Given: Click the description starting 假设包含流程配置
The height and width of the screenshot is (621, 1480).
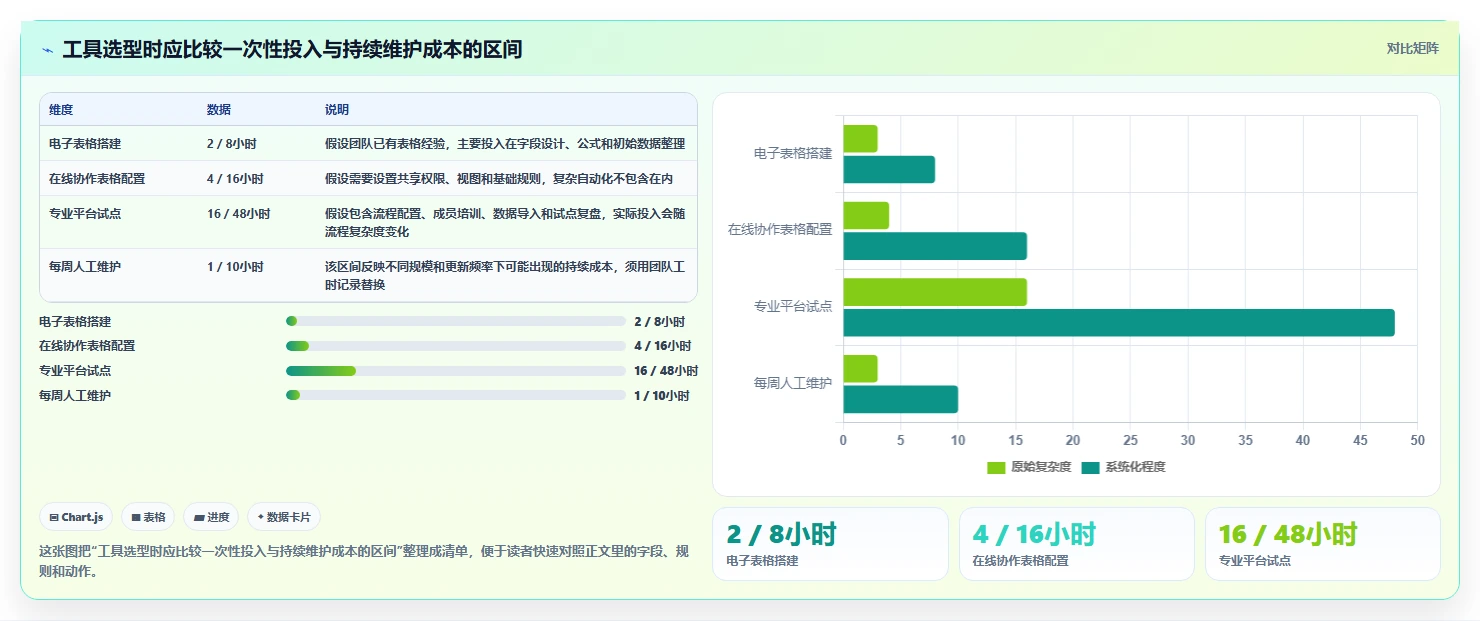Looking at the screenshot, I should click(505, 223).
